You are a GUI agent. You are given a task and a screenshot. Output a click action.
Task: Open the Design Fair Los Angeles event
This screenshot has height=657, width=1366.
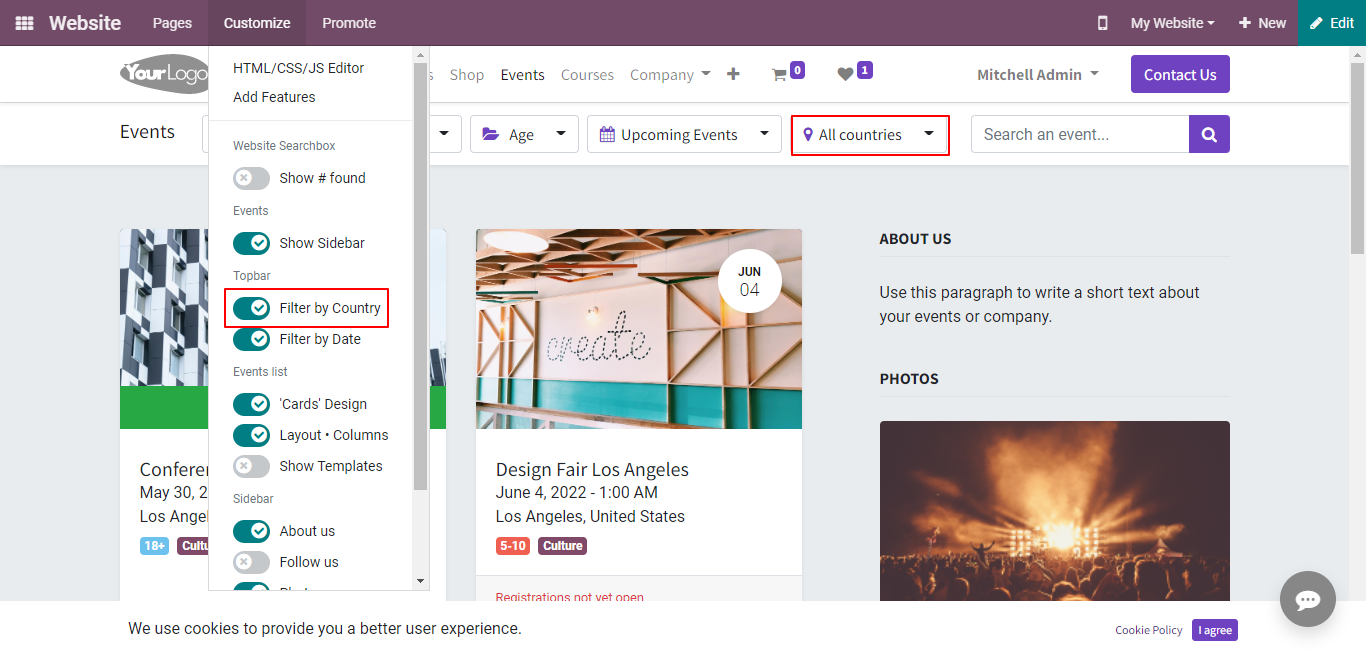point(592,470)
